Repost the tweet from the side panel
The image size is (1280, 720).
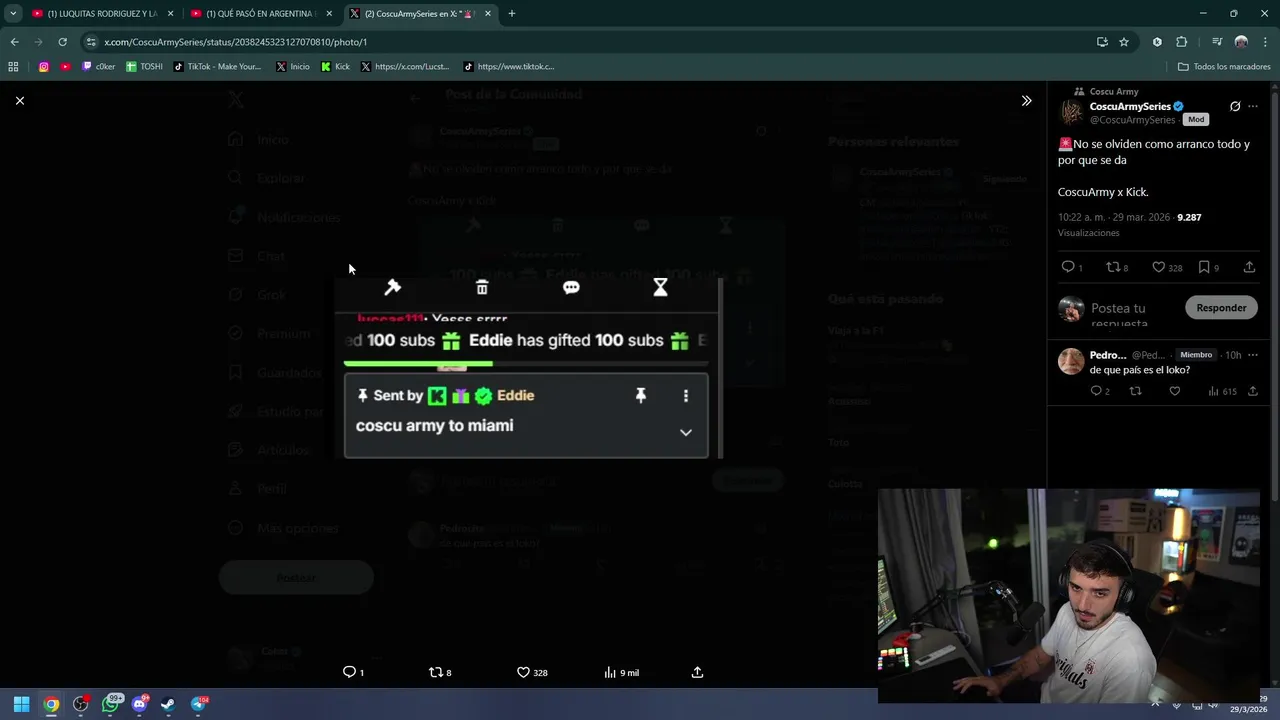[1112, 267]
